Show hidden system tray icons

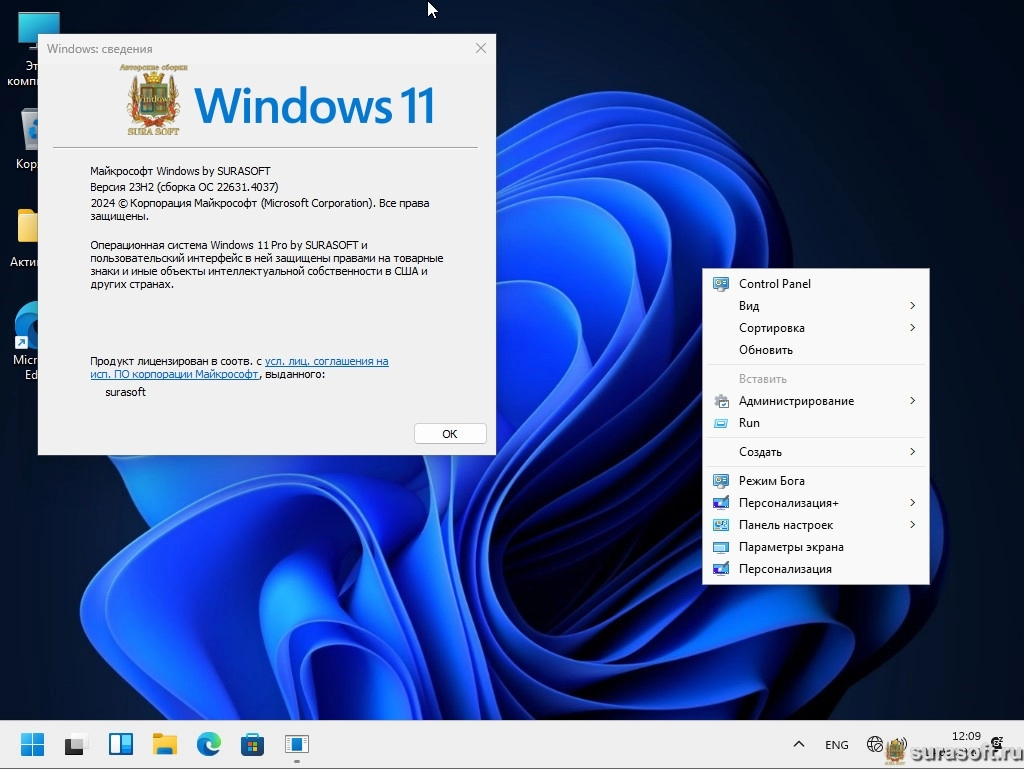click(x=798, y=744)
